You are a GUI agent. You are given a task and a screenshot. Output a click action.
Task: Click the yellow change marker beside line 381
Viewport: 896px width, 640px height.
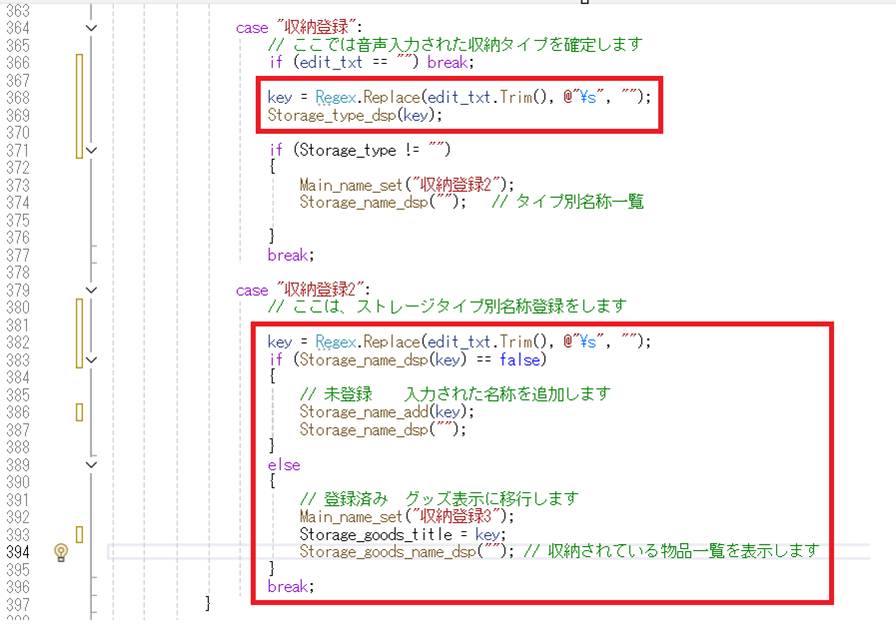[80, 325]
